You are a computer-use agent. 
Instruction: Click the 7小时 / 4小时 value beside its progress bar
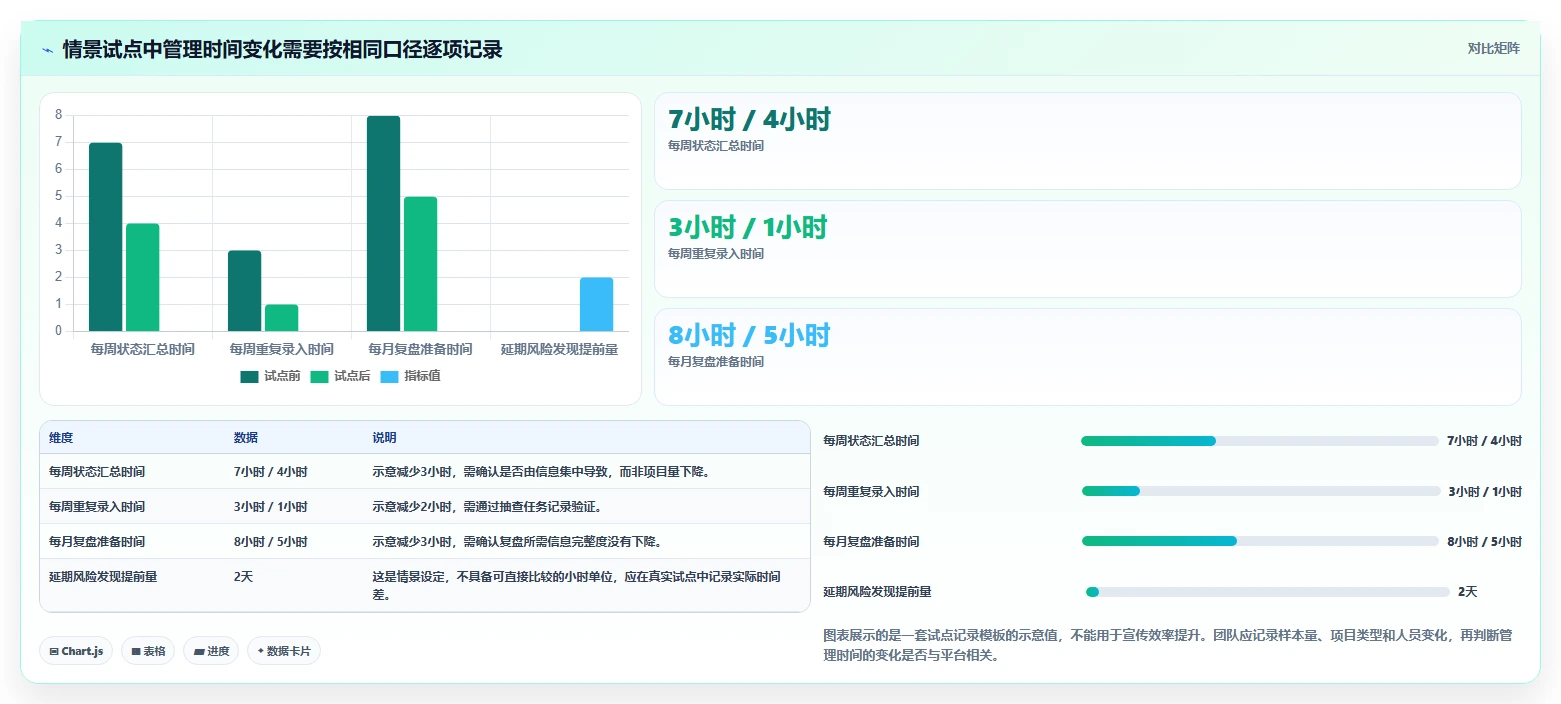[1484, 441]
